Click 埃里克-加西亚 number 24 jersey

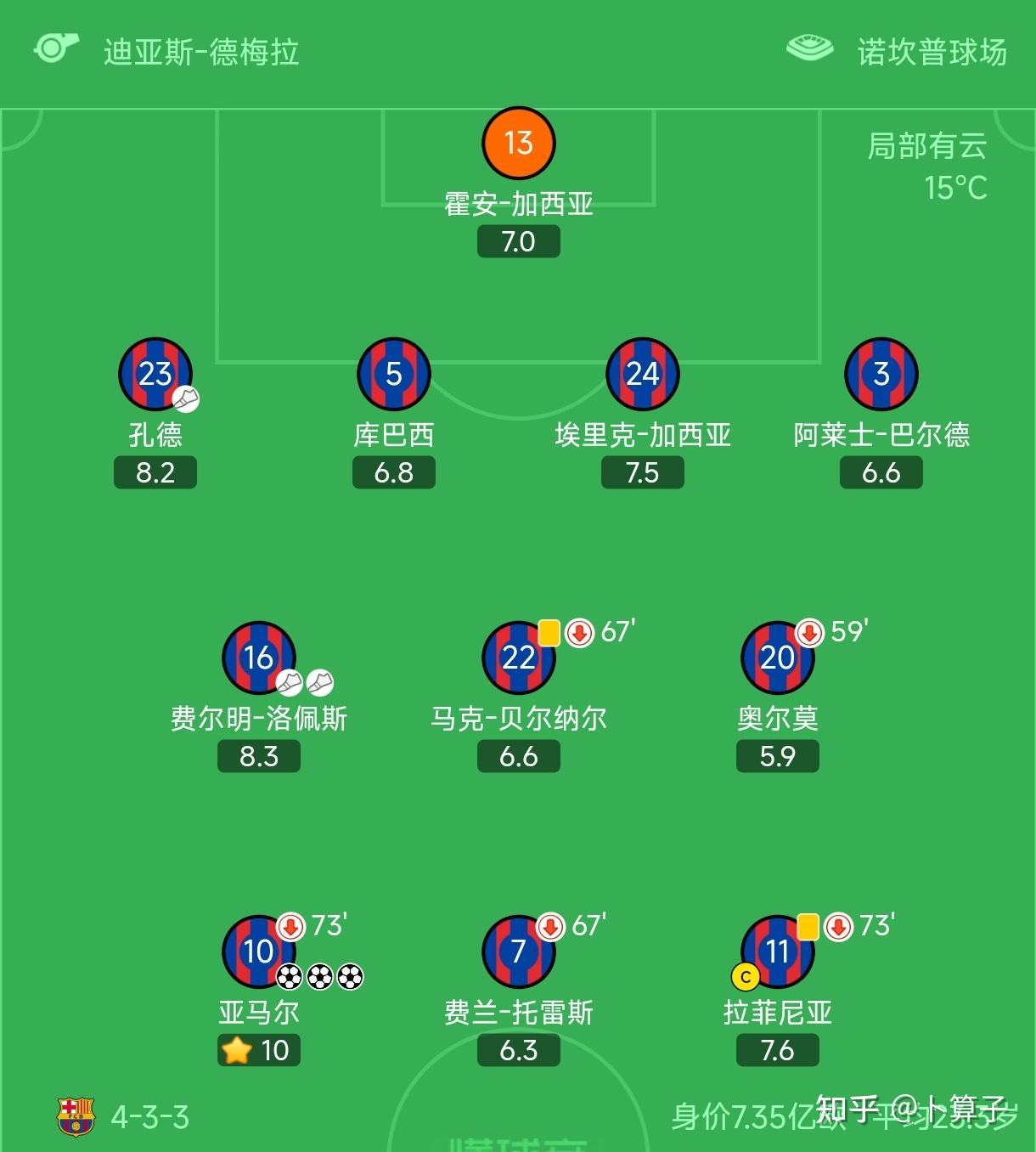pyautogui.click(x=642, y=374)
